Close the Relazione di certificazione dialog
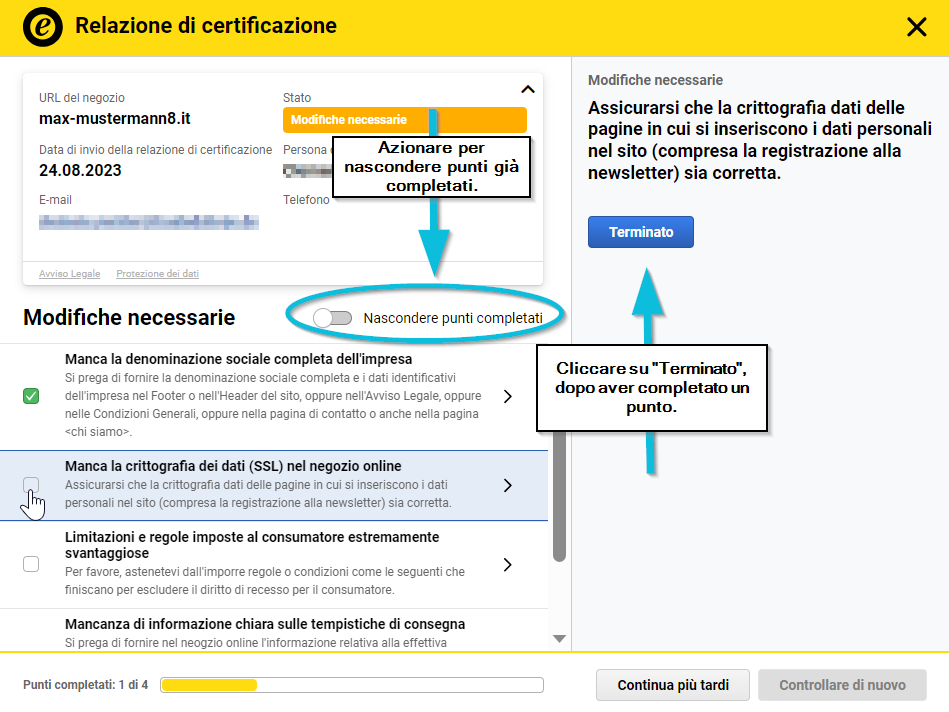 tap(916, 27)
